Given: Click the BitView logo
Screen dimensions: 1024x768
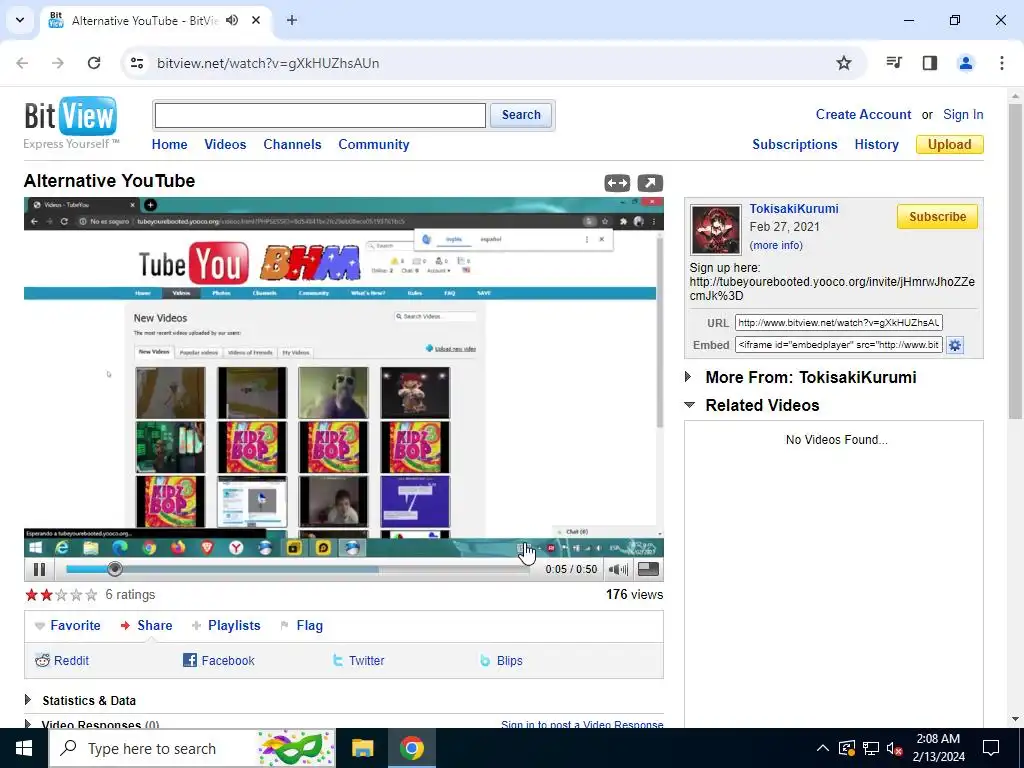Looking at the screenshot, I should point(71,122).
